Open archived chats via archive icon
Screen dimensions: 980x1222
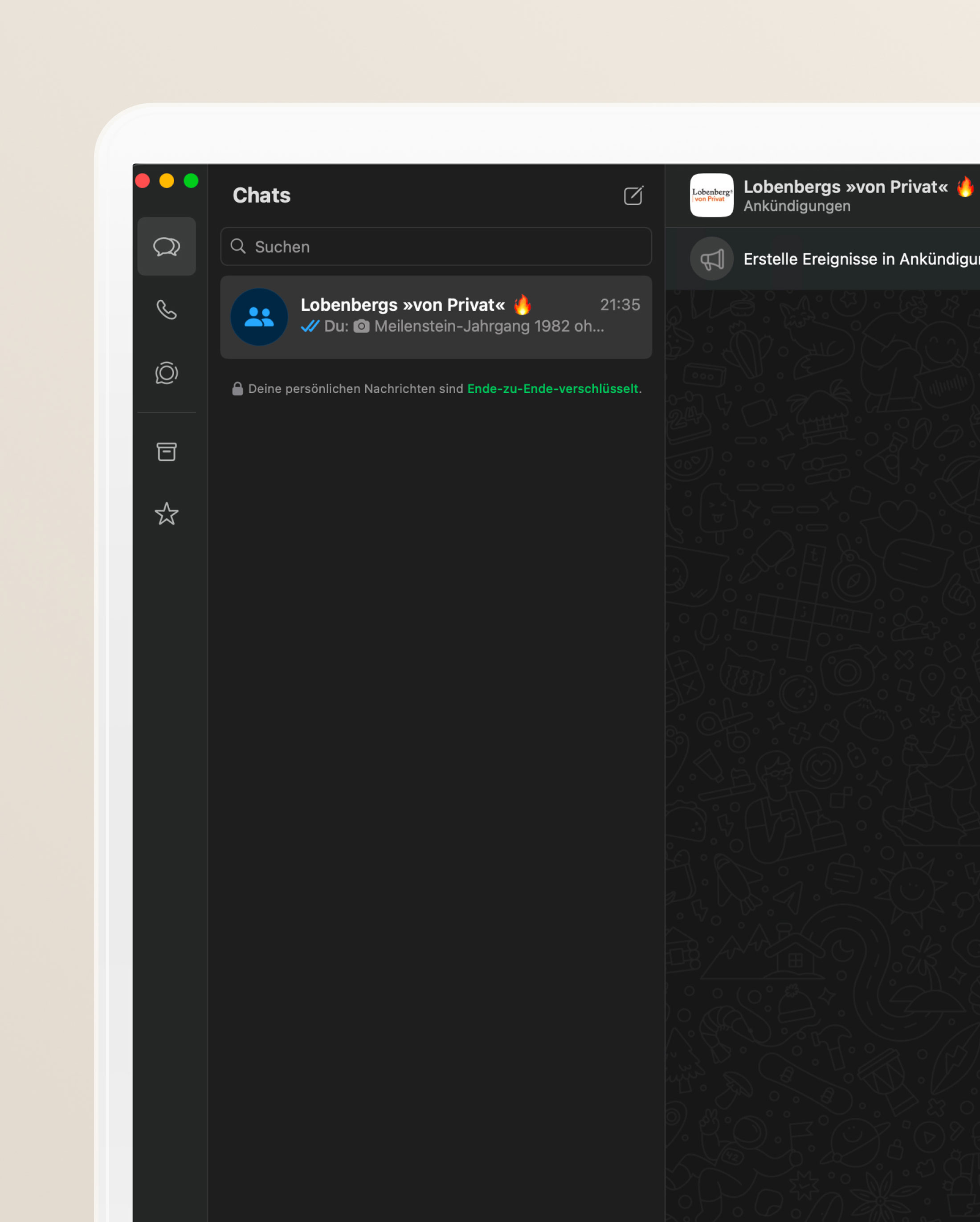(x=166, y=451)
